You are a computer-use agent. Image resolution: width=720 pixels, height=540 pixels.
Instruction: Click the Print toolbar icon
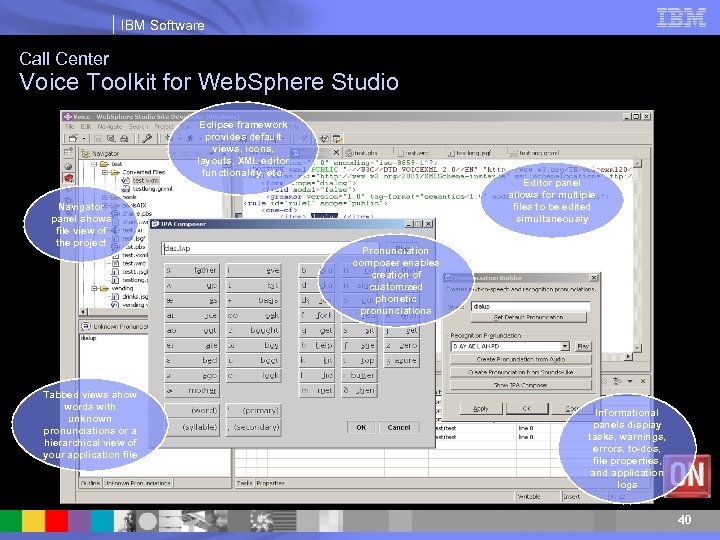[x=124, y=138]
